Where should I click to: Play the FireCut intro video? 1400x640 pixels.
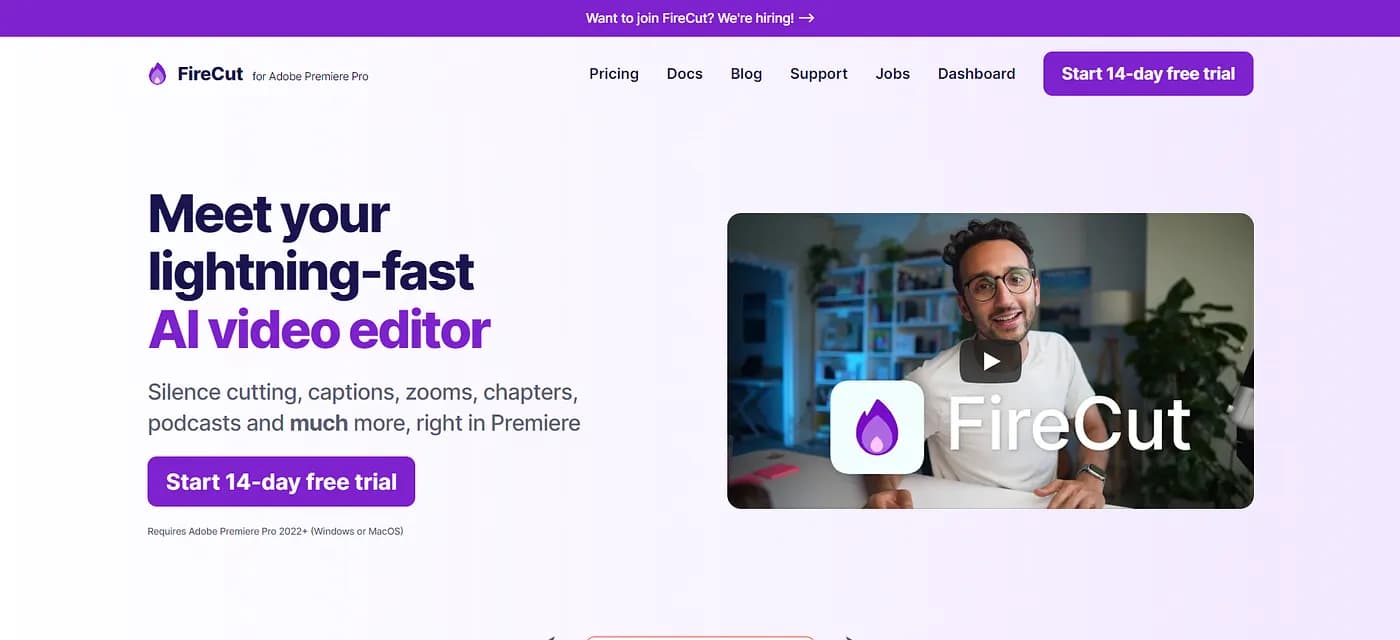[990, 361]
